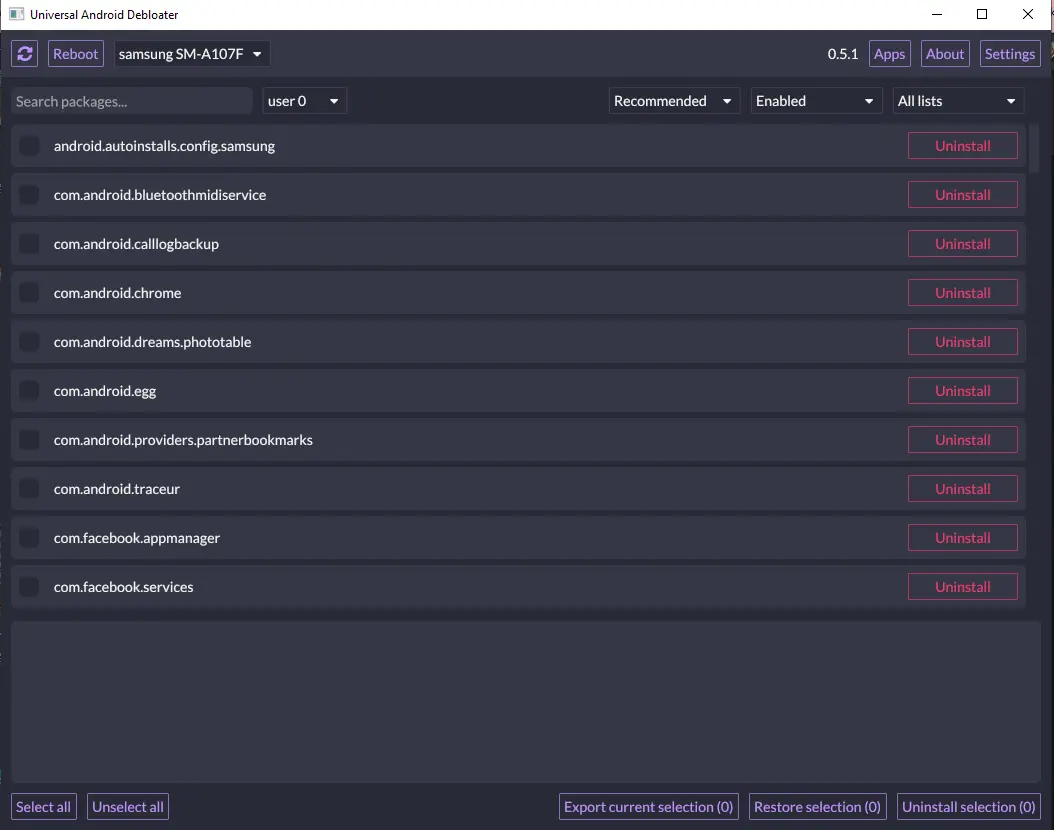Open the Enabled state dropdown

[x=816, y=101]
